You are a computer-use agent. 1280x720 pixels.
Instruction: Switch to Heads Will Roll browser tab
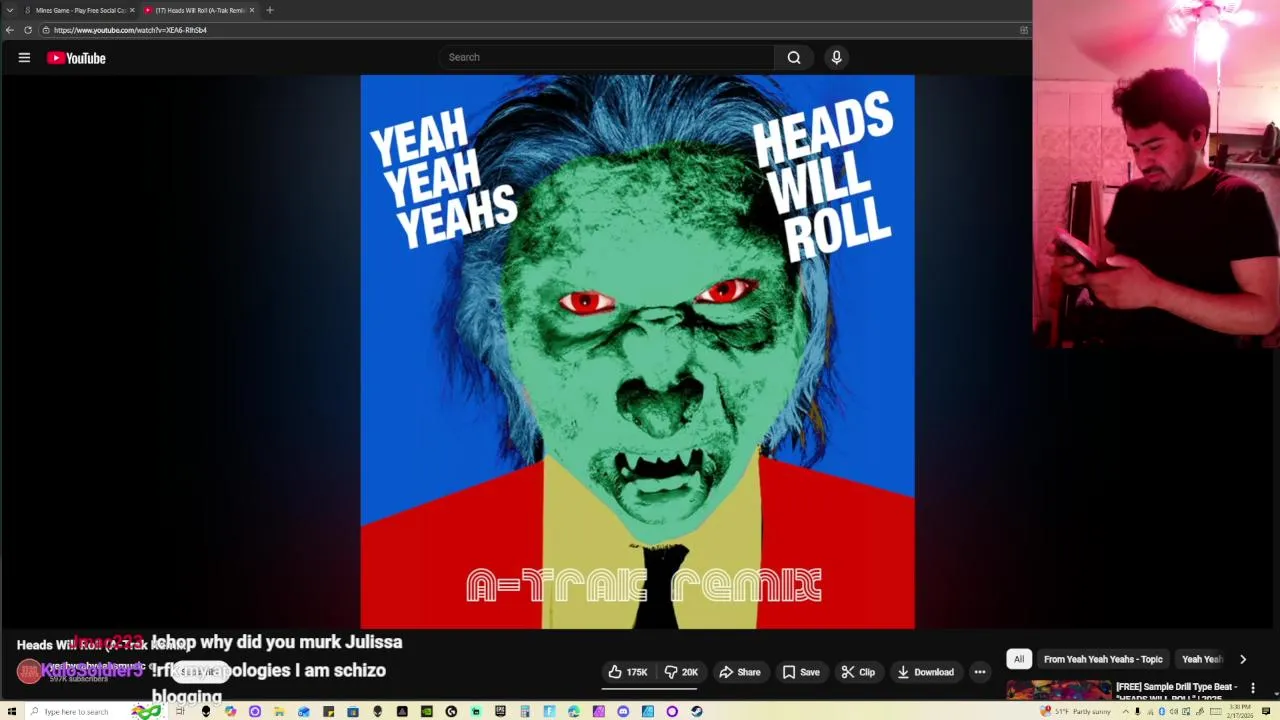198,10
